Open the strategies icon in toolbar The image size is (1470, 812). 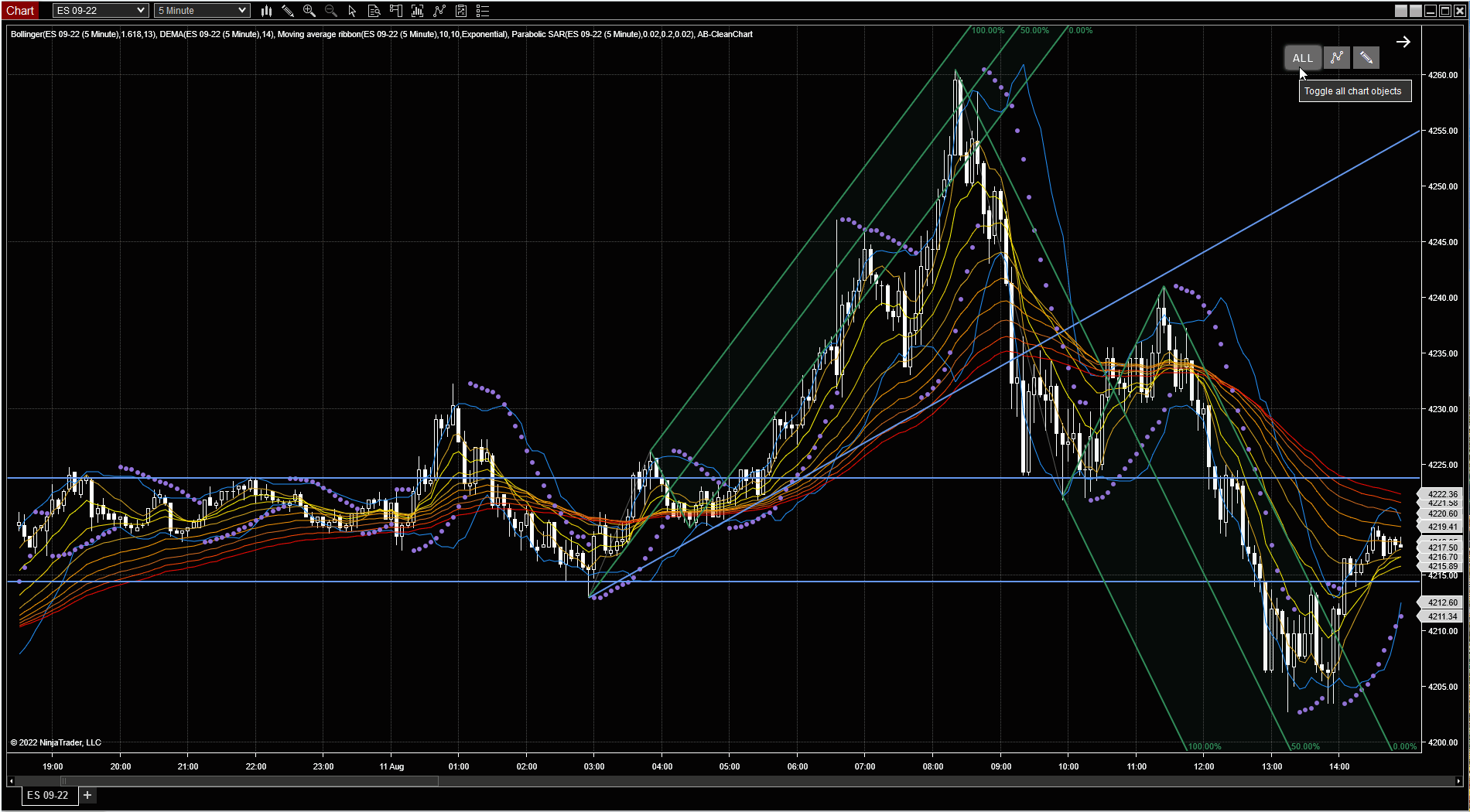439,11
